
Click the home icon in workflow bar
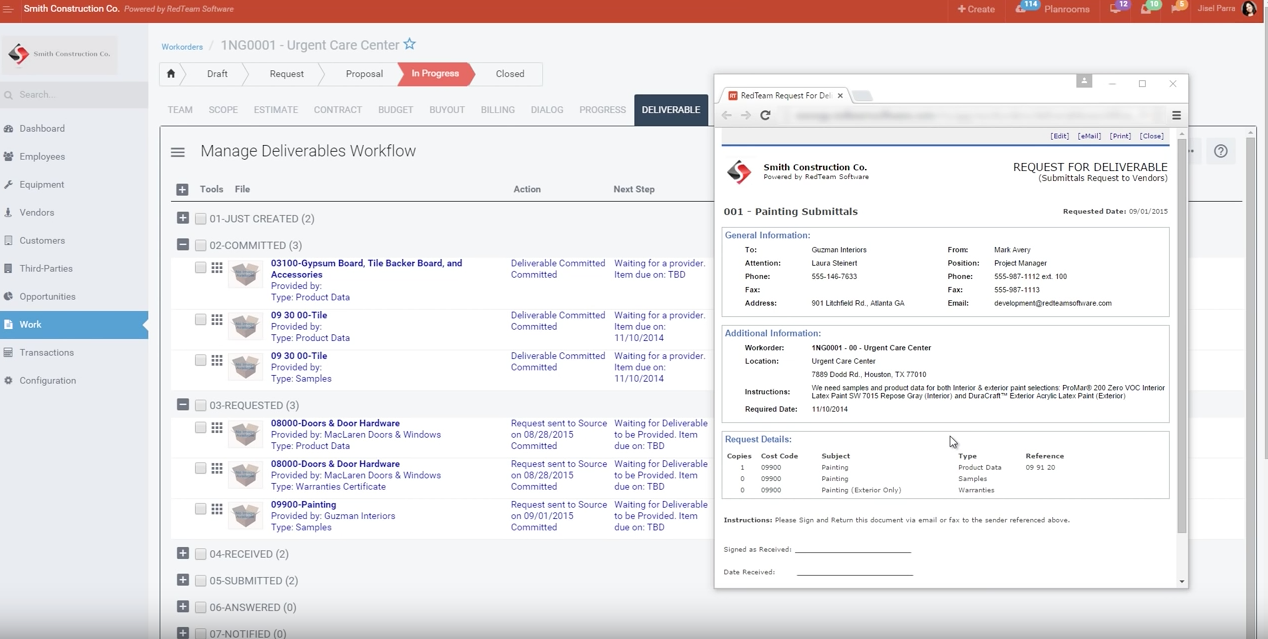point(171,74)
